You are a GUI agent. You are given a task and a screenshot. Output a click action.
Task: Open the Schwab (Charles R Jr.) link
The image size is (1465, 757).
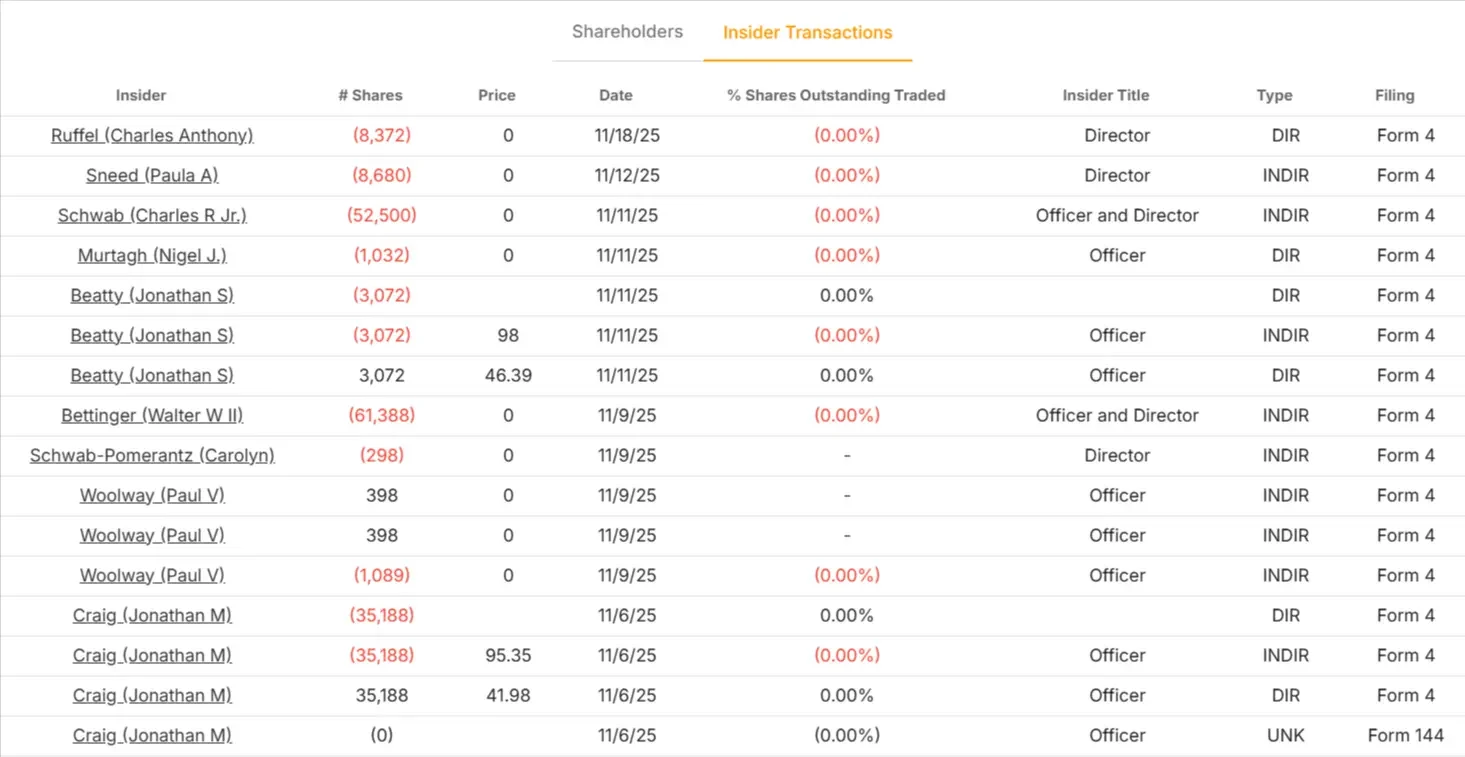(152, 215)
